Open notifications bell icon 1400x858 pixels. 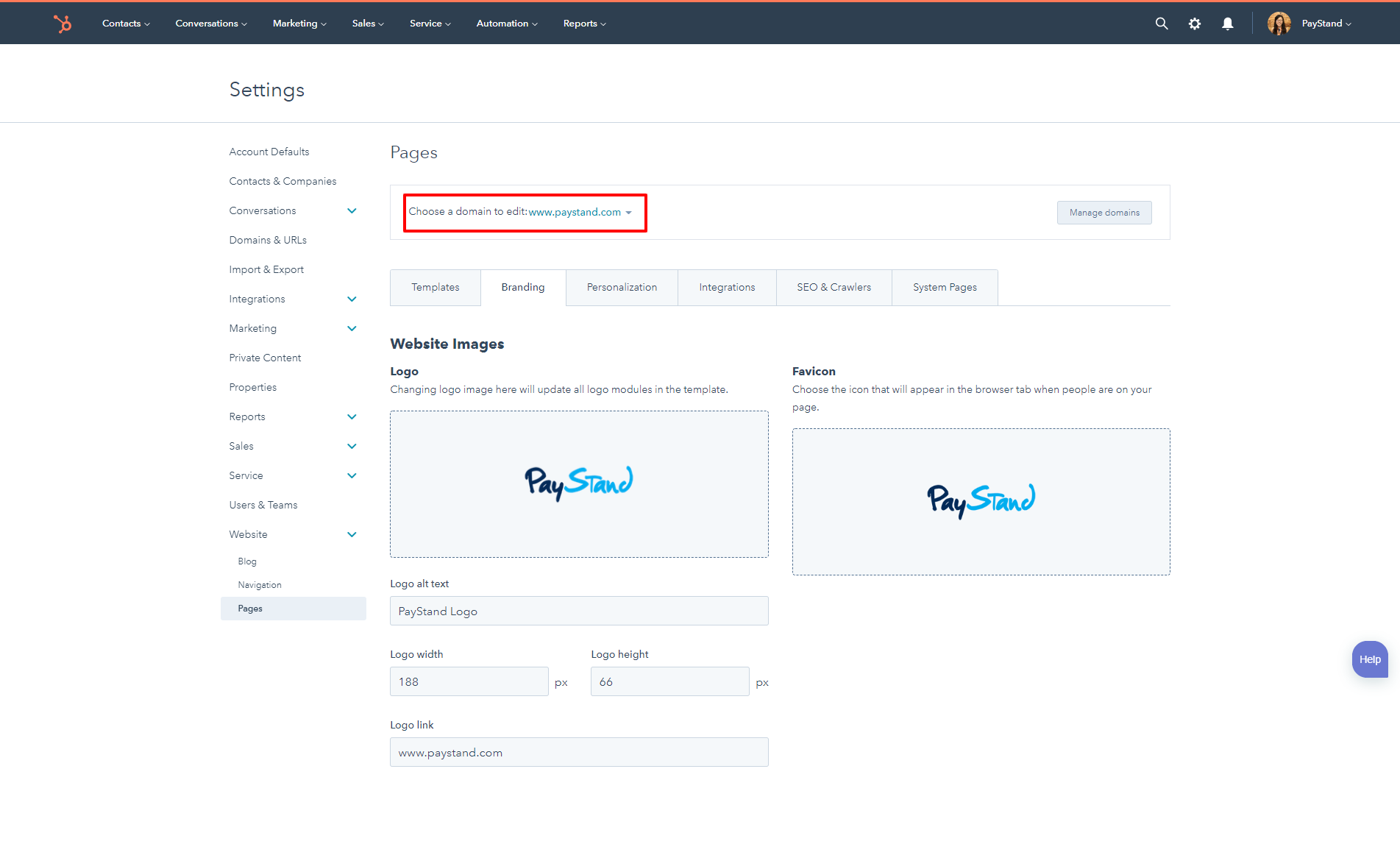1228,24
